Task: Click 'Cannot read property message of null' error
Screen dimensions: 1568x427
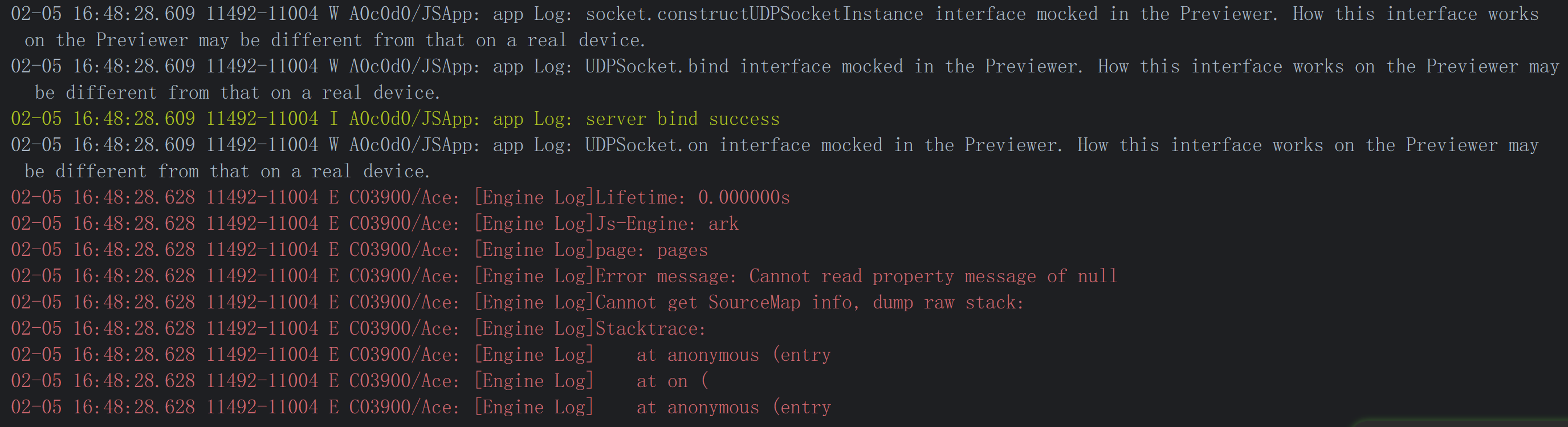Action: pyautogui.click(x=933, y=276)
